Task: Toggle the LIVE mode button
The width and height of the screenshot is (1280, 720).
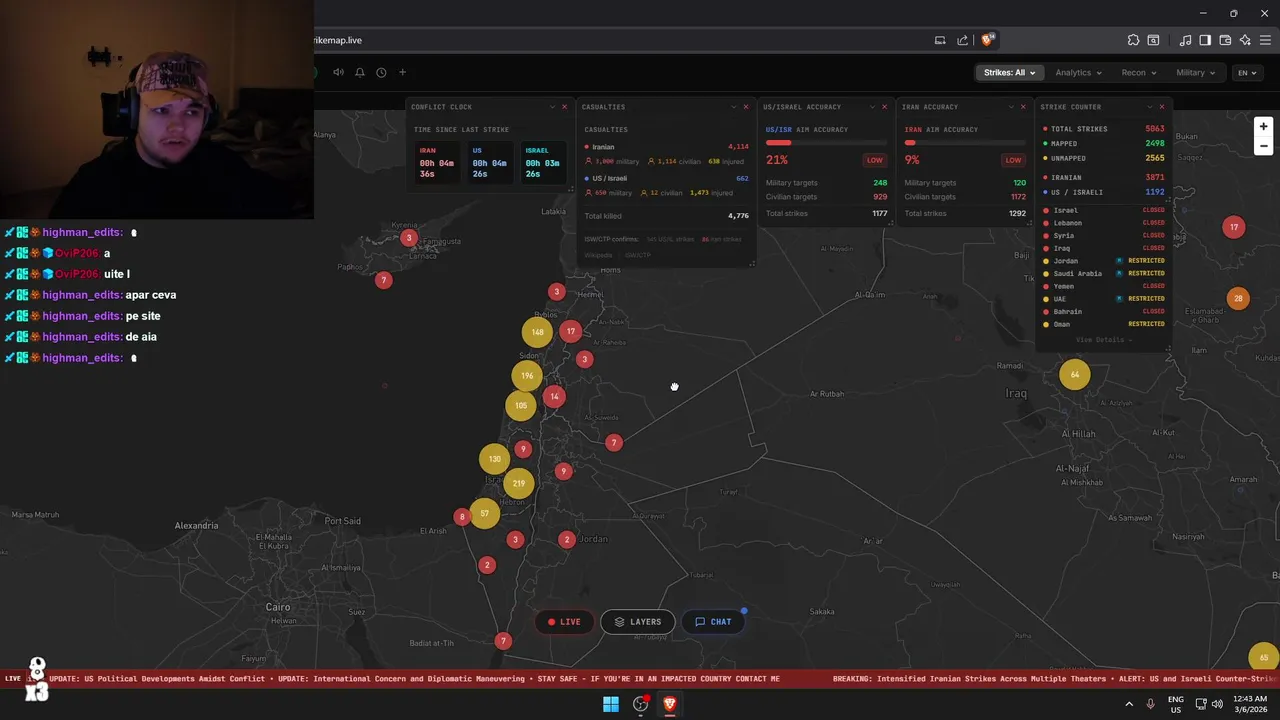Action: 564,622
